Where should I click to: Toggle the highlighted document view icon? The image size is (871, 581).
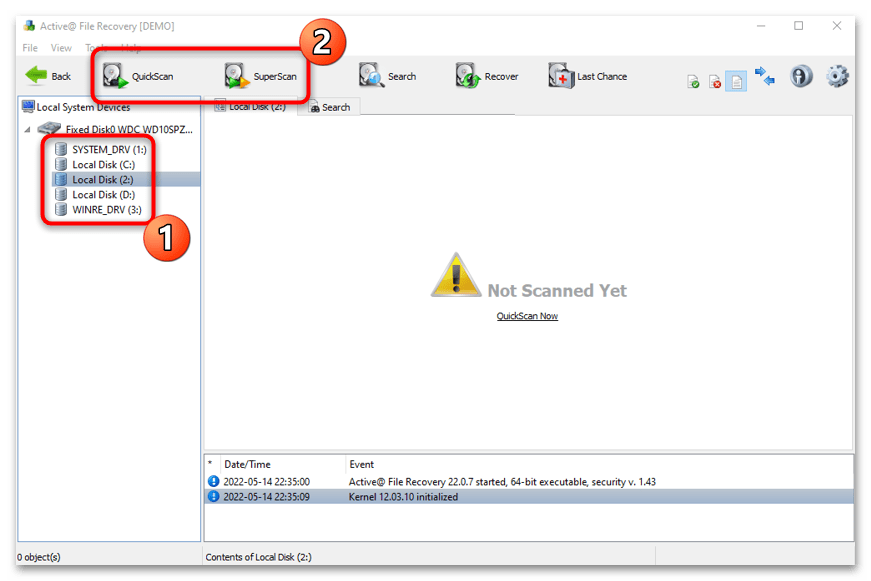tap(736, 82)
